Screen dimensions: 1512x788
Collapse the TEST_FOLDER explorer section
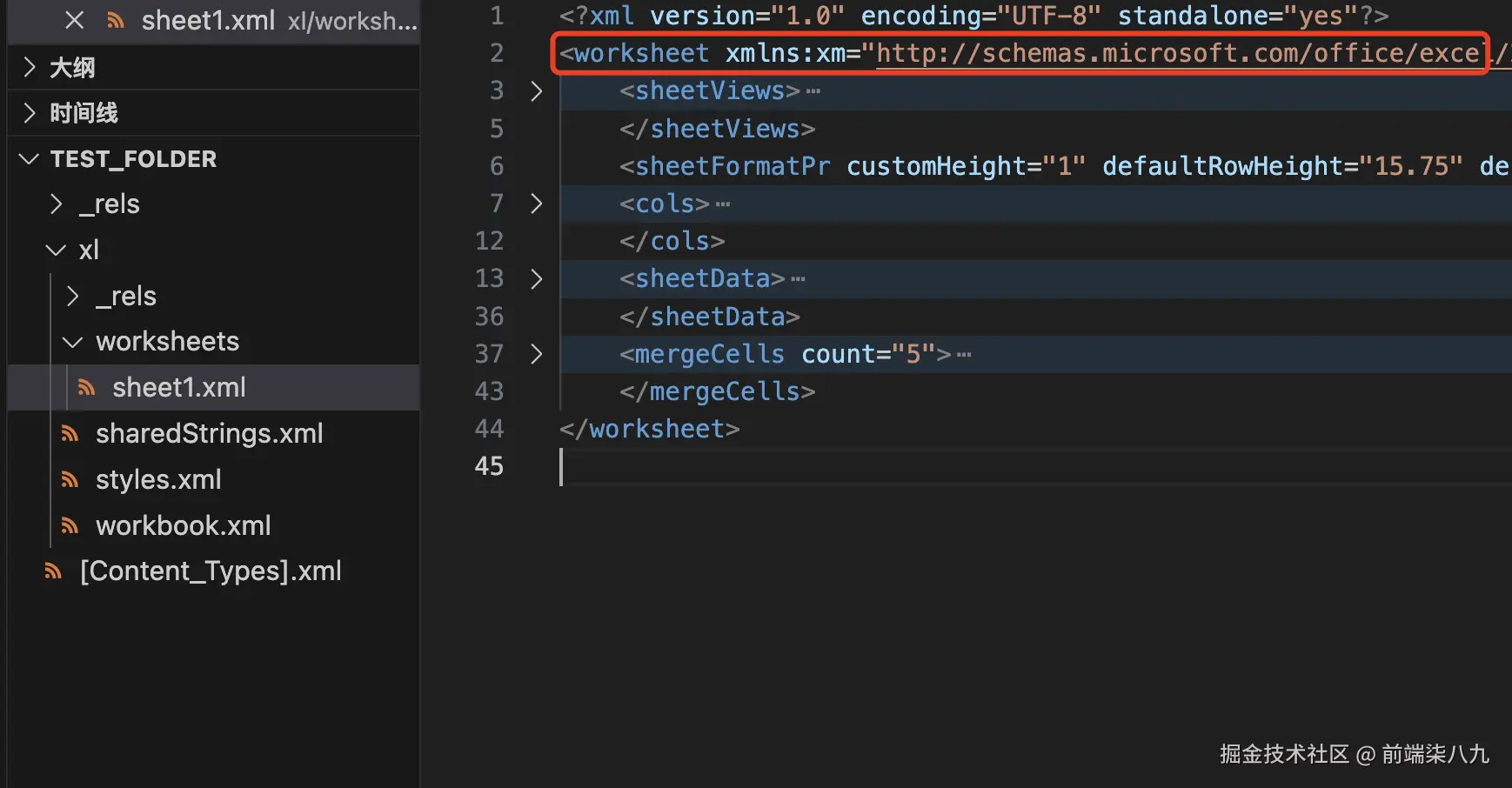click(x=30, y=159)
